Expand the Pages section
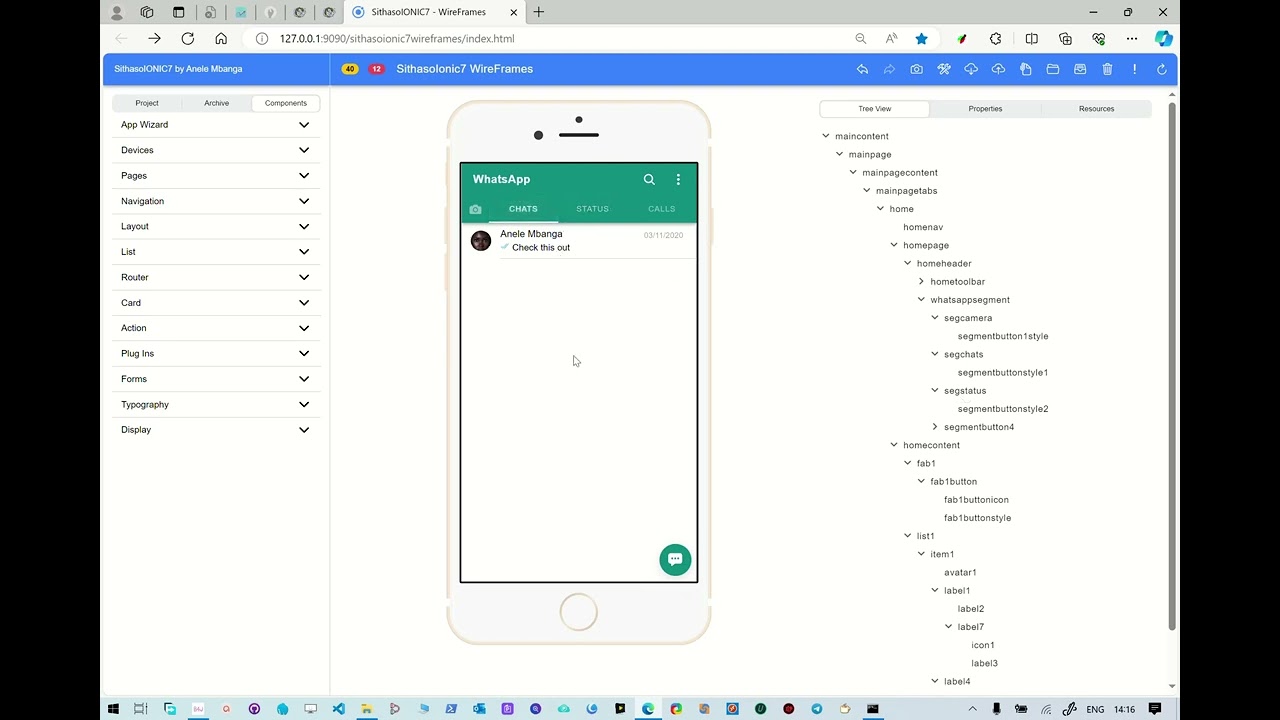Screen dimensions: 1280x720 click(x=216, y=176)
